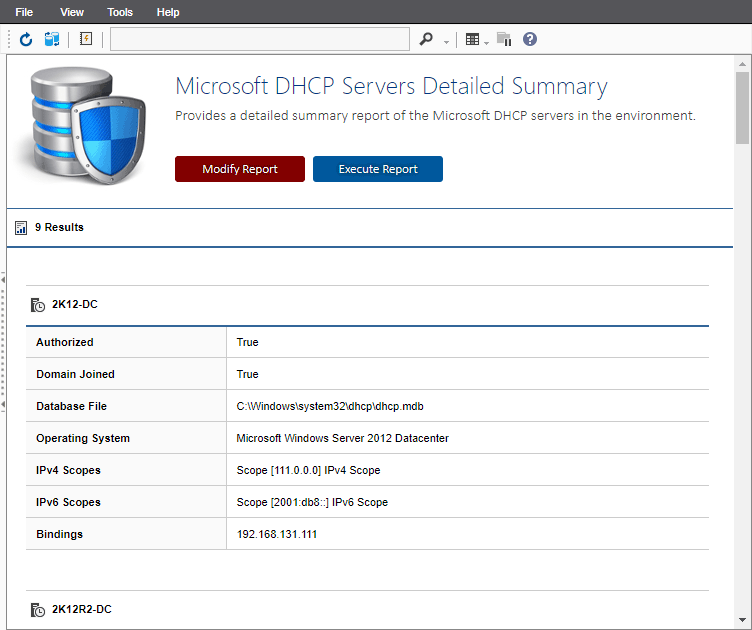
Task: Click the lightning bolt report icon
Action: (86, 39)
